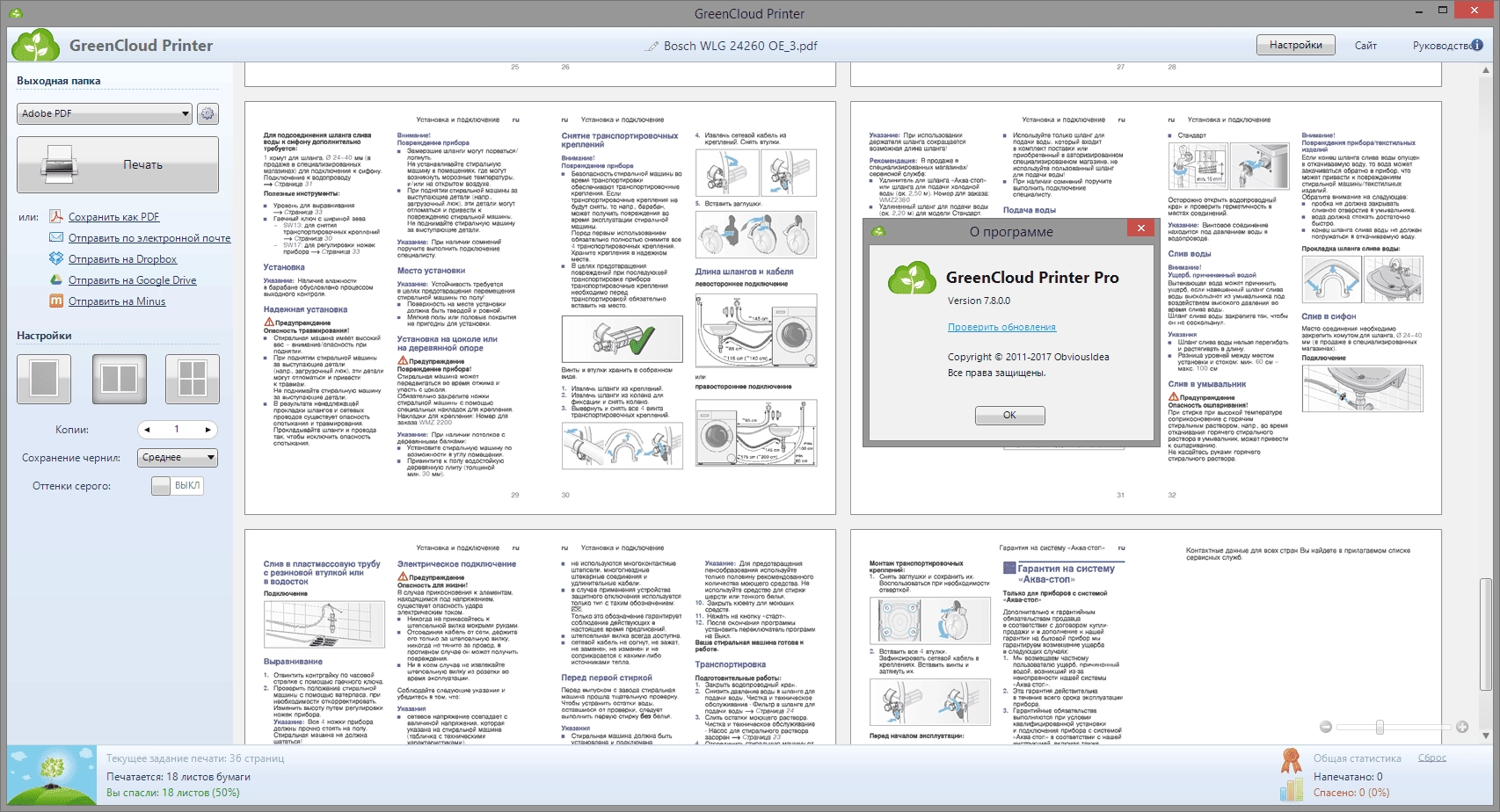Click the scrollbar up arrow
Viewport: 1500px width, 812px height.
pyautogui.click(x=1485, y=70)
